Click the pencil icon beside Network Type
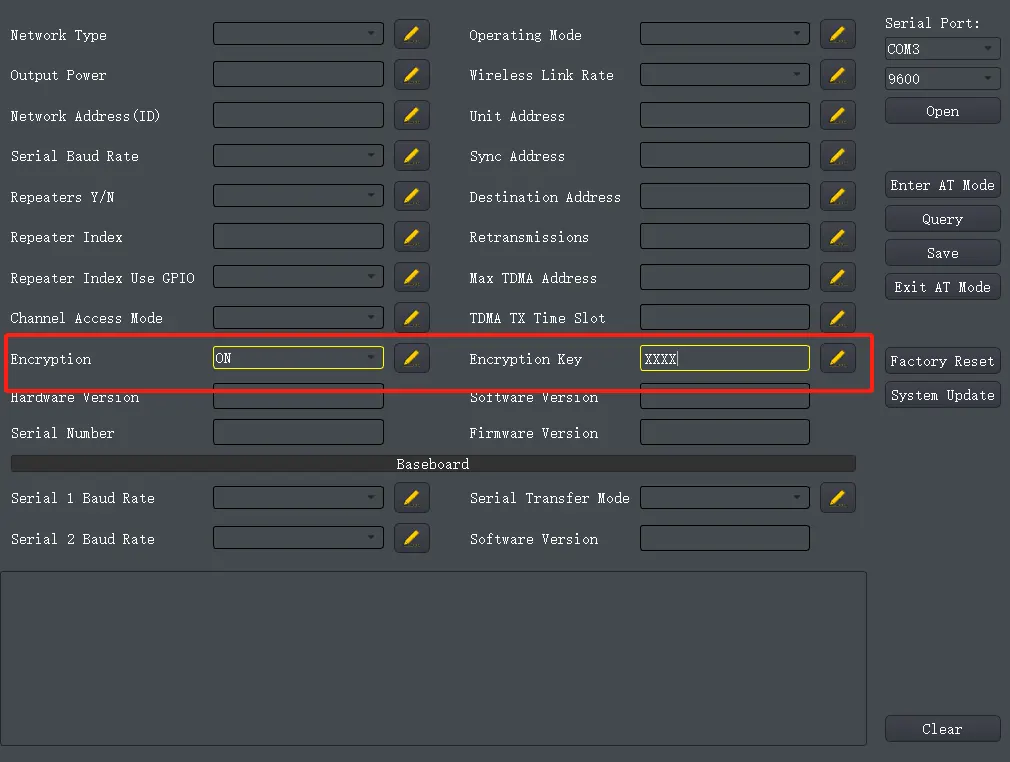 coord(411,34)
